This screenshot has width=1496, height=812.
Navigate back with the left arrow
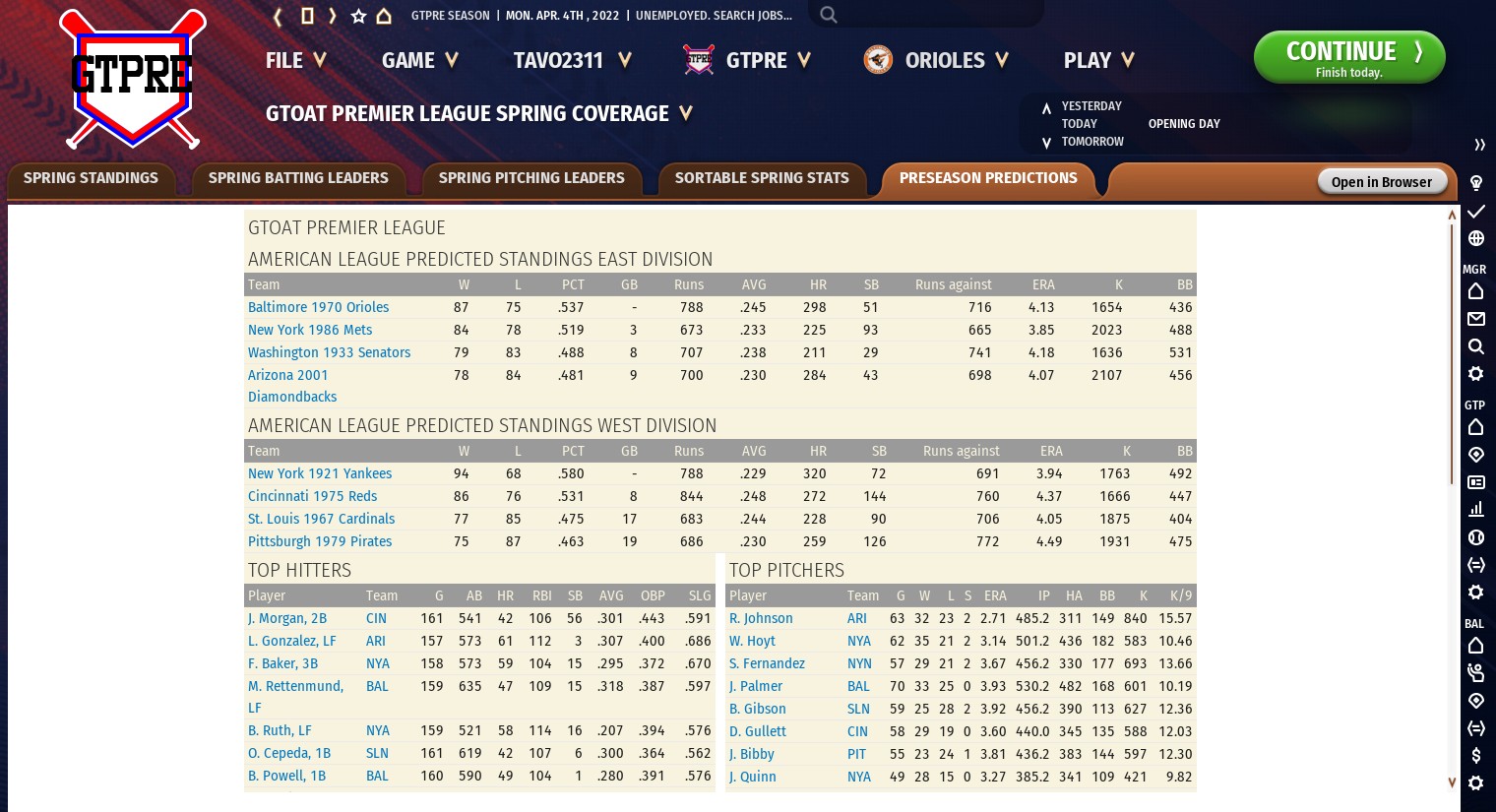click(278, 16)
